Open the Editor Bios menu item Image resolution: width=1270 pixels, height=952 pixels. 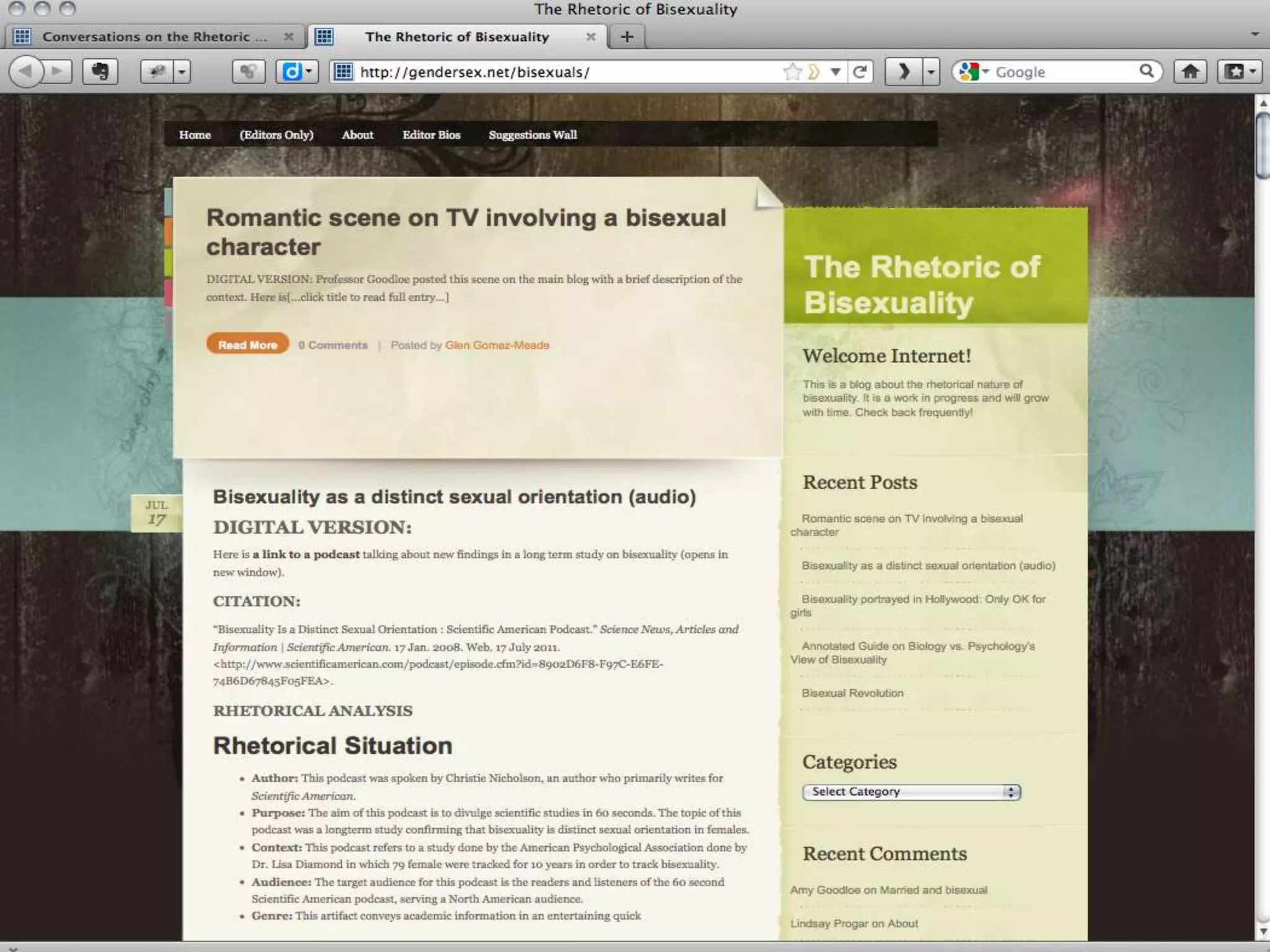click(x=431, y=134)
